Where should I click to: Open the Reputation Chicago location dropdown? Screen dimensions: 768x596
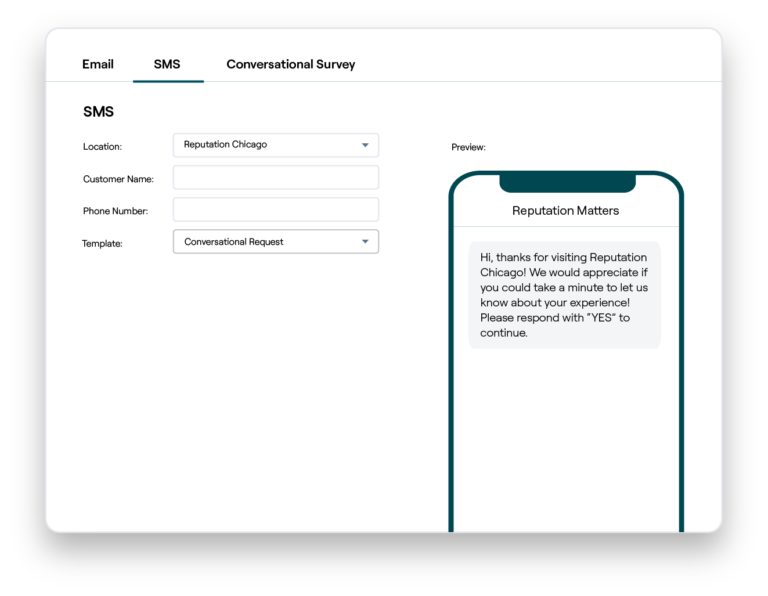(x=265, y=145)
